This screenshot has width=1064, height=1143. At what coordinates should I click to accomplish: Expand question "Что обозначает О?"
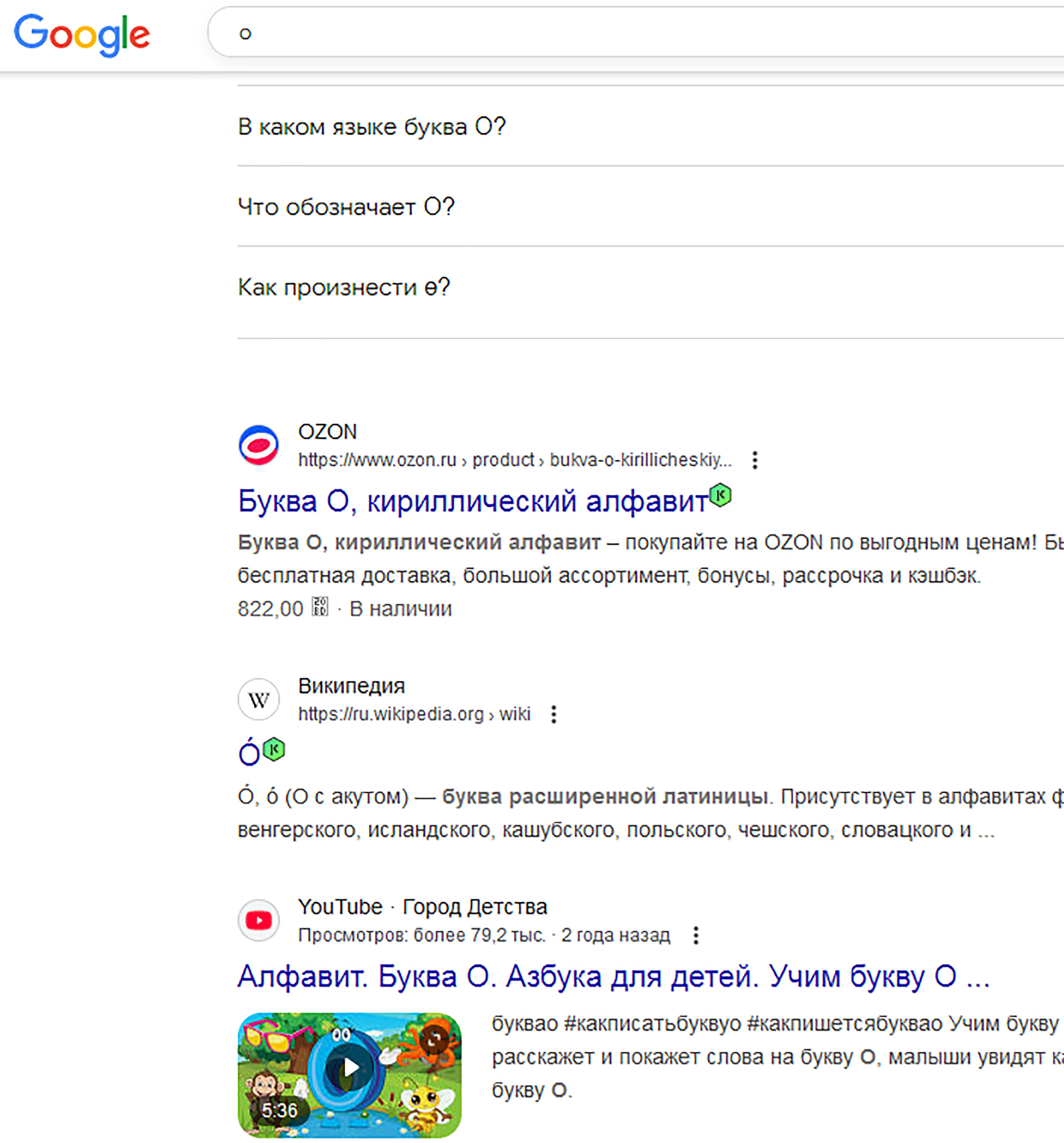(346, 207)
